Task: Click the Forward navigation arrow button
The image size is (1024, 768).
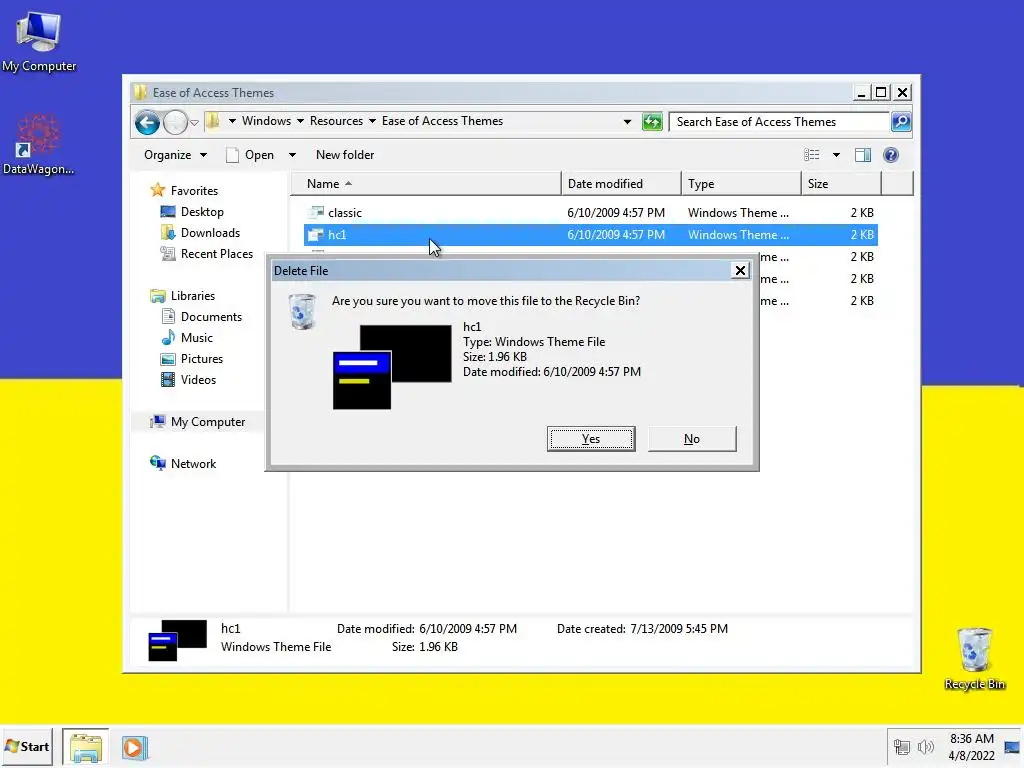Action: pyautogui.click(x=175, y=122)
